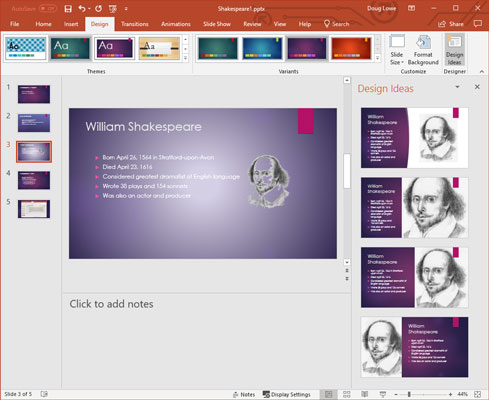Switch to the Slide Show tab
This screenshot has height=400, width=489.
(217, 24)
